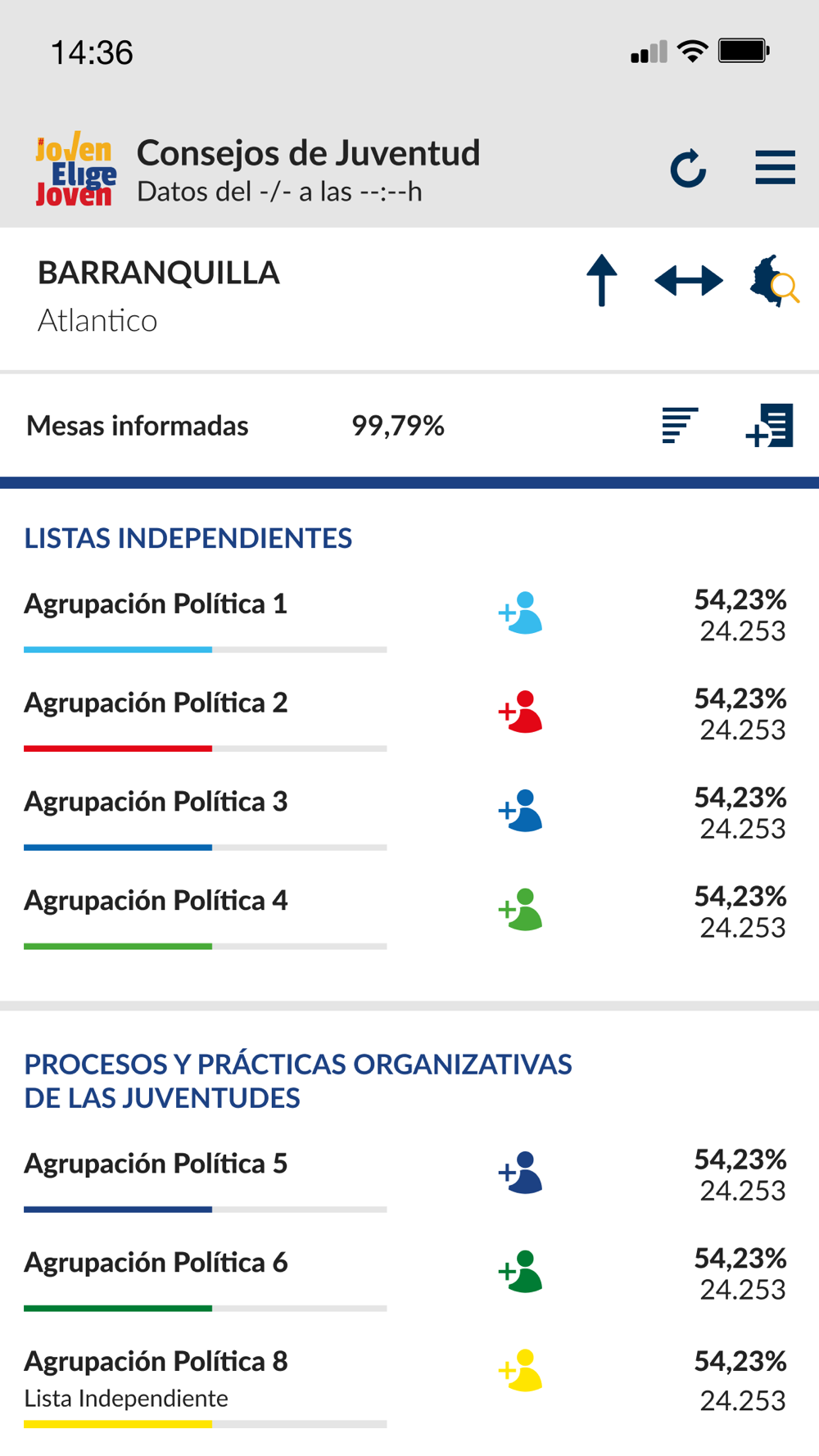Select the Agrupación Política 1 row label
Screen dimensions: 819x1456
point(156,604)
